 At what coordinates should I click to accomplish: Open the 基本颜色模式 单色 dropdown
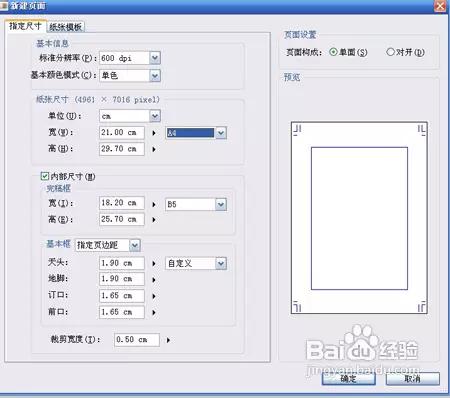155,75
